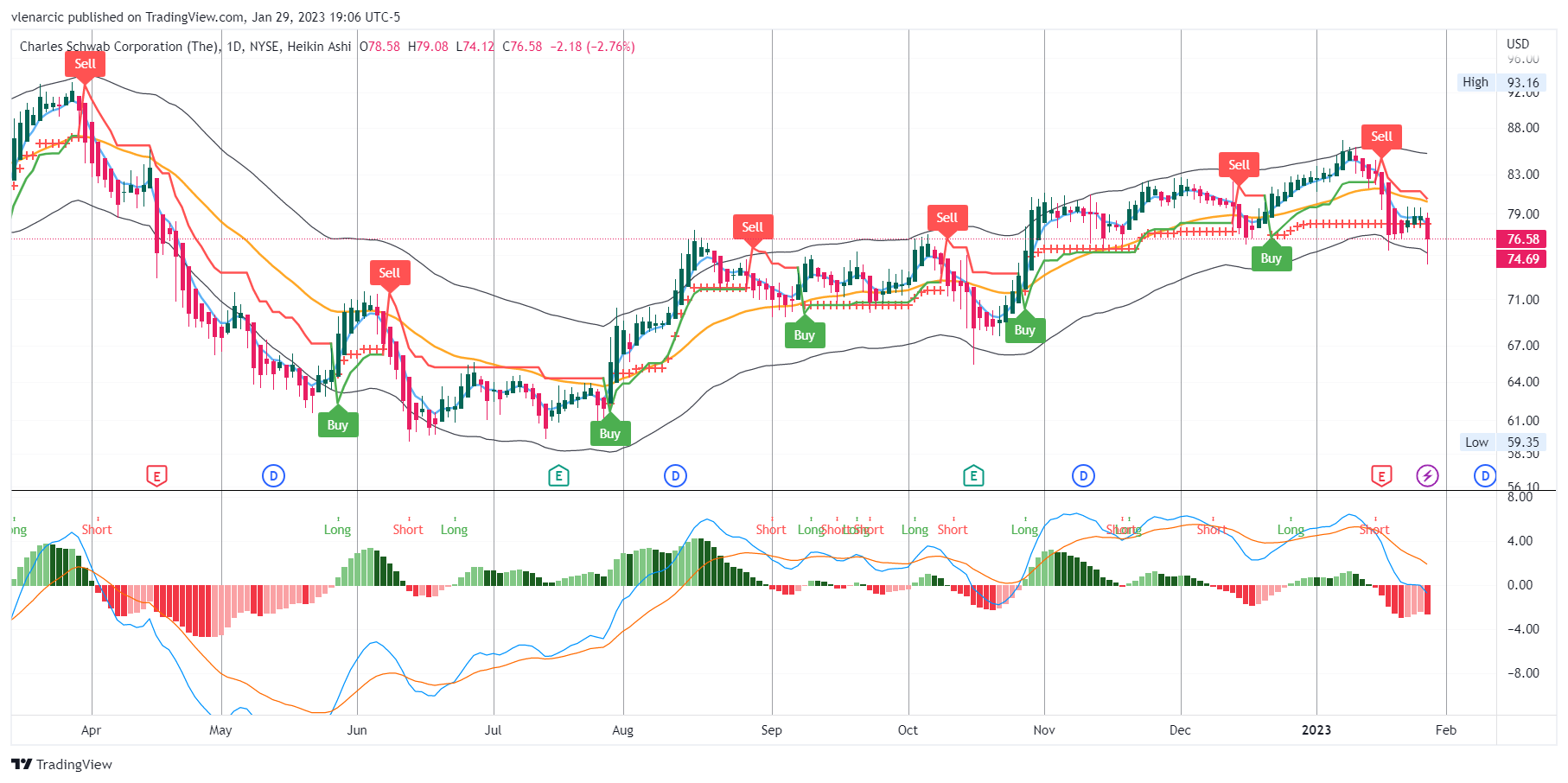Click the Long label in late May indicator pane
The height and width of the screenshot is (783, 1568).
(x=337, y=530)
